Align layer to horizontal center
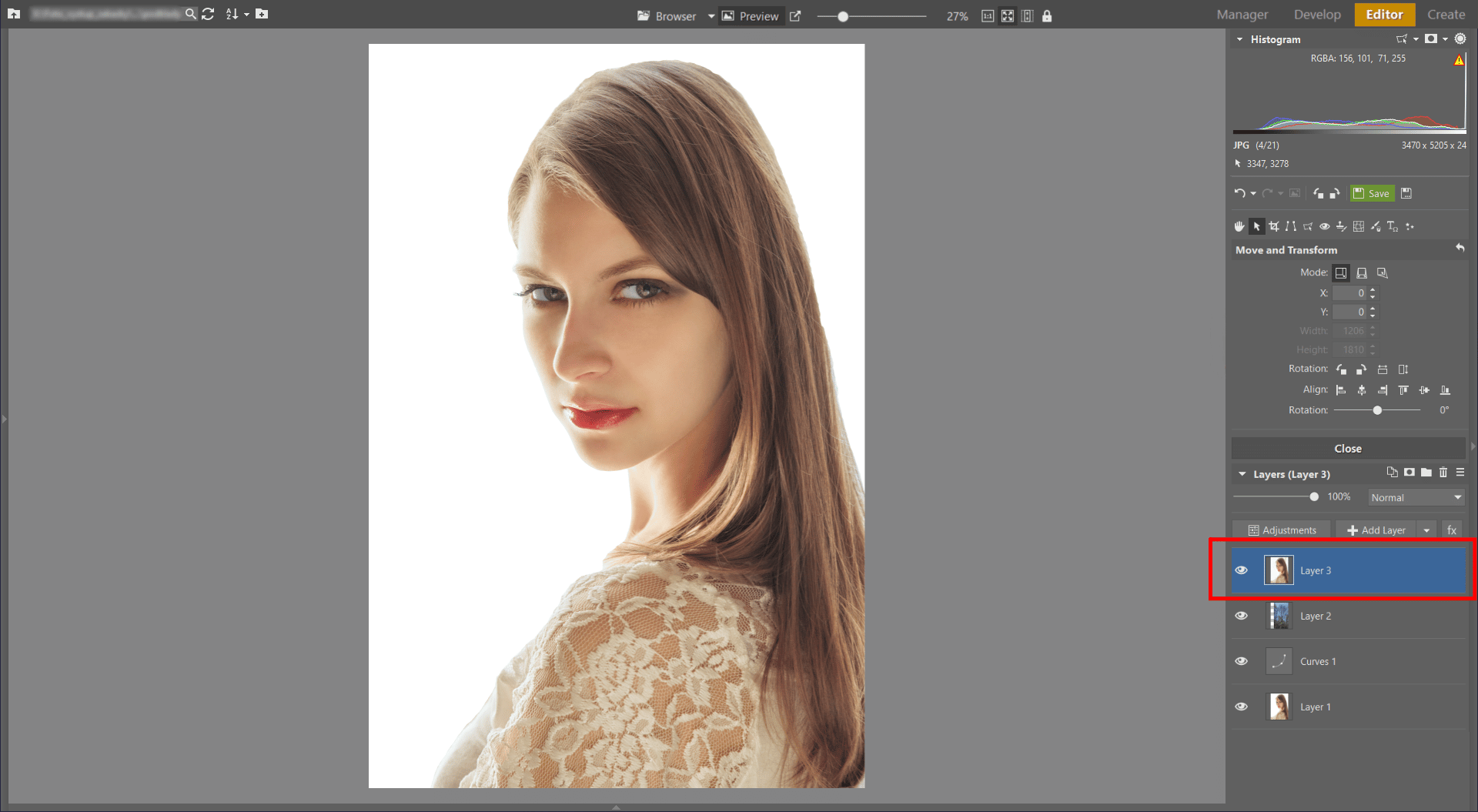This screenshot has height=812, width=1478. [1362, 390]
